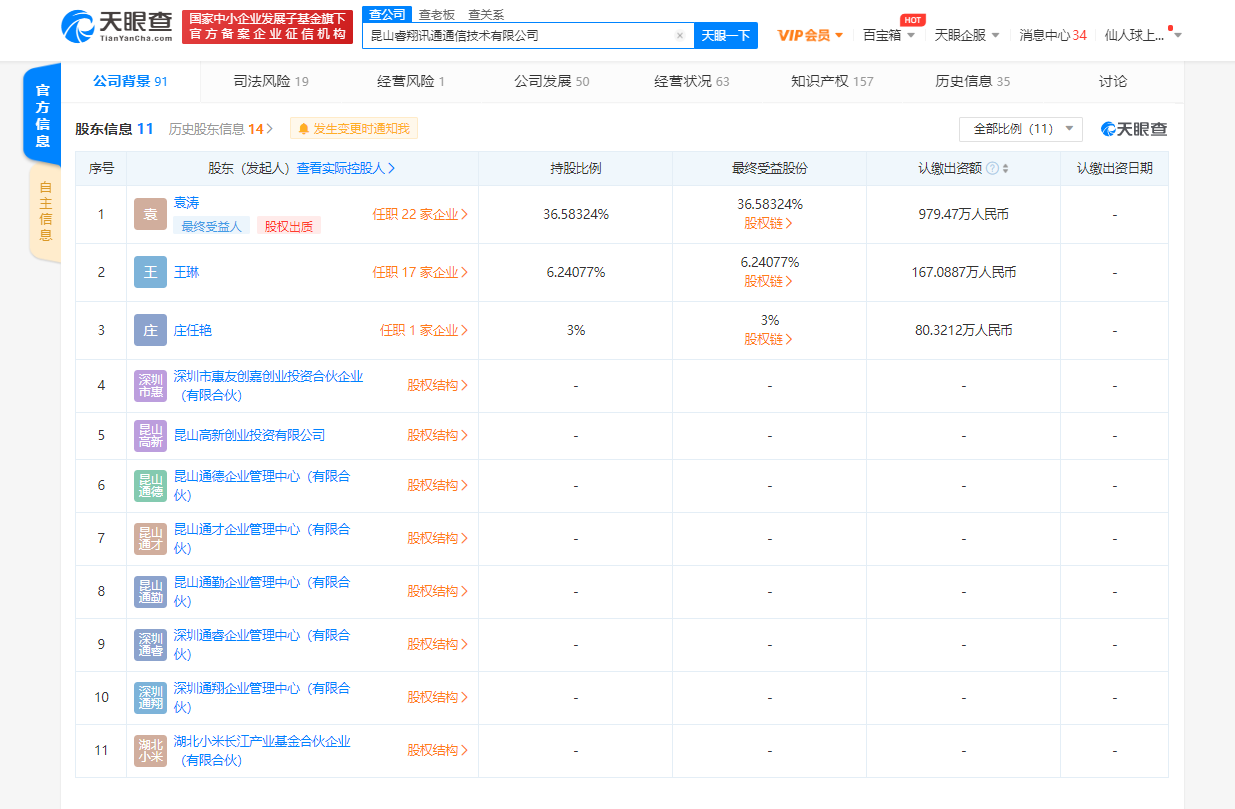Viewport: 1235px width, 809px height.
Task: Open 股权链 link in 王琳's row
Action: pos(769,282)
